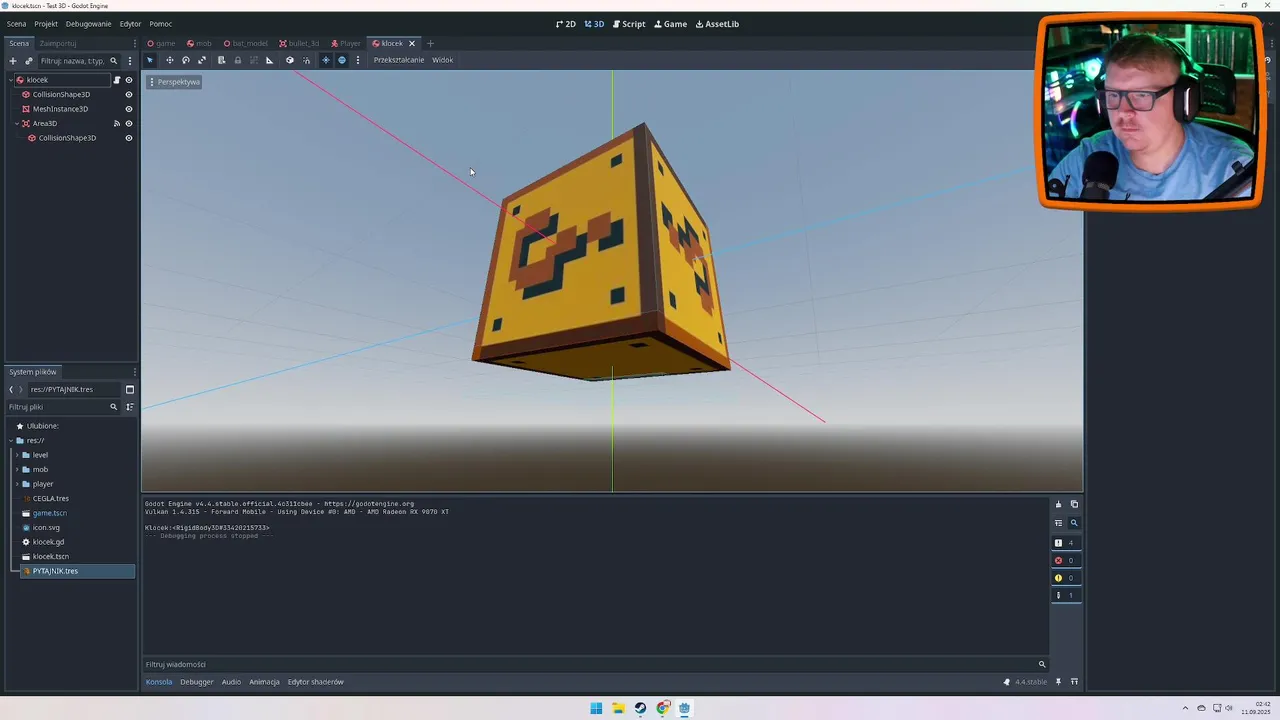
Task: Toggle standard messages filter showing 4
Action: [x=1066, y=543]
